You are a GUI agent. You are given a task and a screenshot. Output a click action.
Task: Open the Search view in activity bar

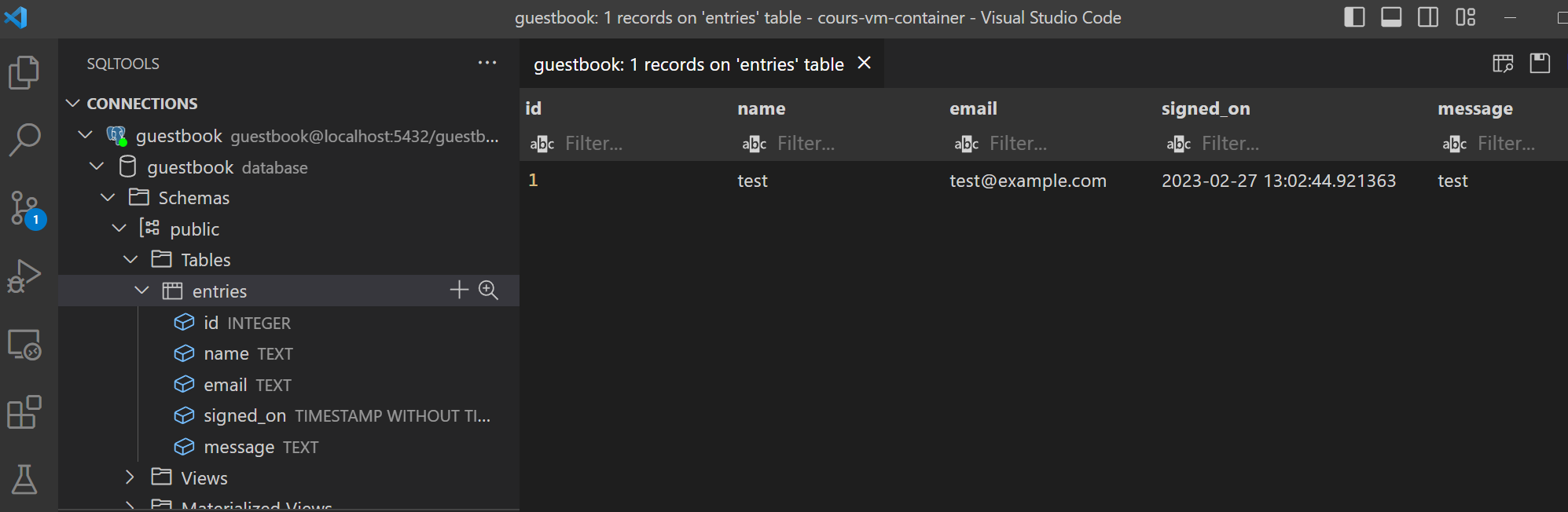(24, 140)
